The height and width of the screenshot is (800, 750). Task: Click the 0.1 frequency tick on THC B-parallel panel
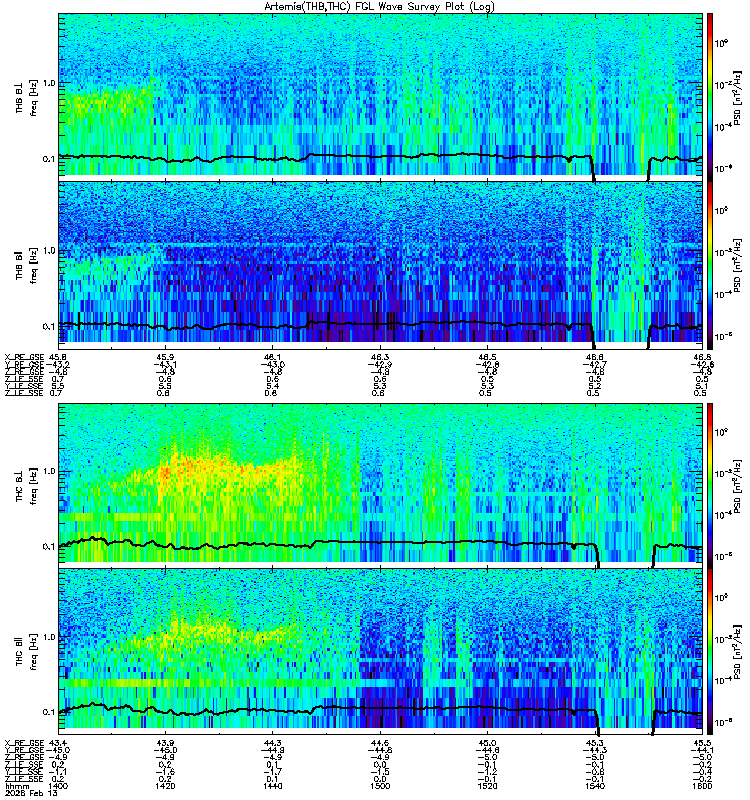tap(49, 712)
